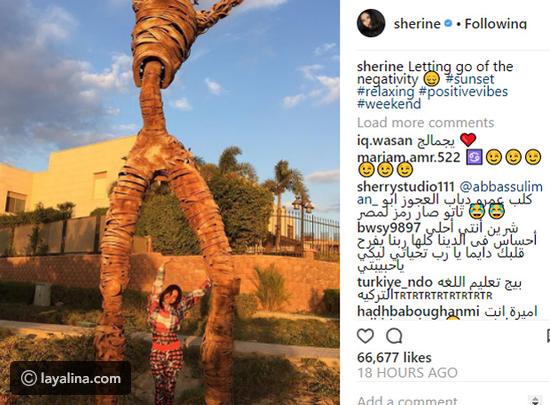The image size is (550, 405).
Task: Open sherine's profile avatar picture
Action: [x=371, y=23]
